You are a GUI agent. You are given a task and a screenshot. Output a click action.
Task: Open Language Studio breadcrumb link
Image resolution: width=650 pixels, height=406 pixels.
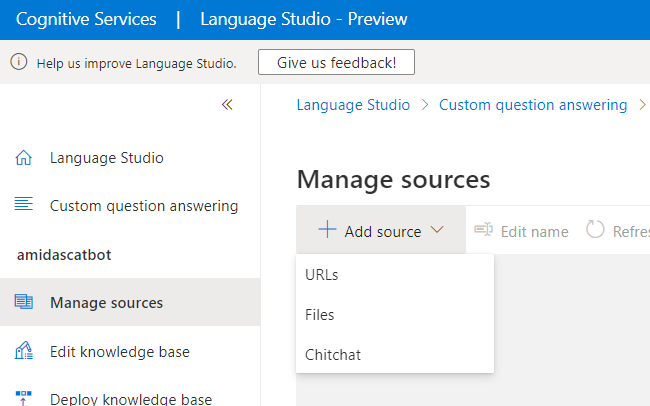click(353, 105)
